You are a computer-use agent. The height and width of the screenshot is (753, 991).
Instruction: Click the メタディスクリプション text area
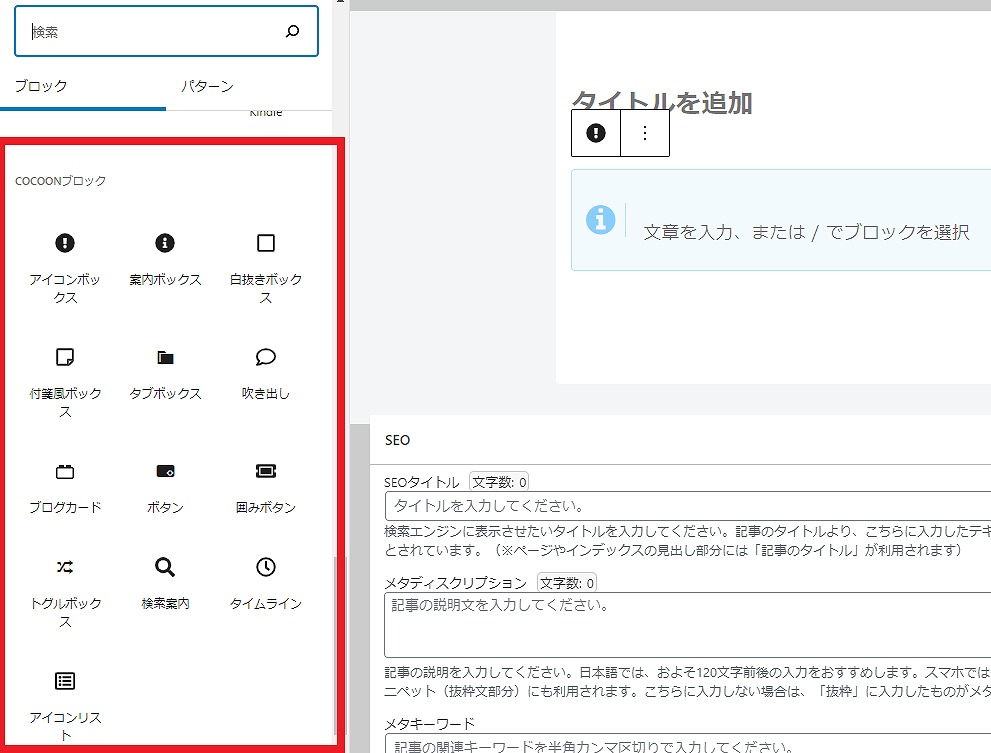[x=688, y=625]
